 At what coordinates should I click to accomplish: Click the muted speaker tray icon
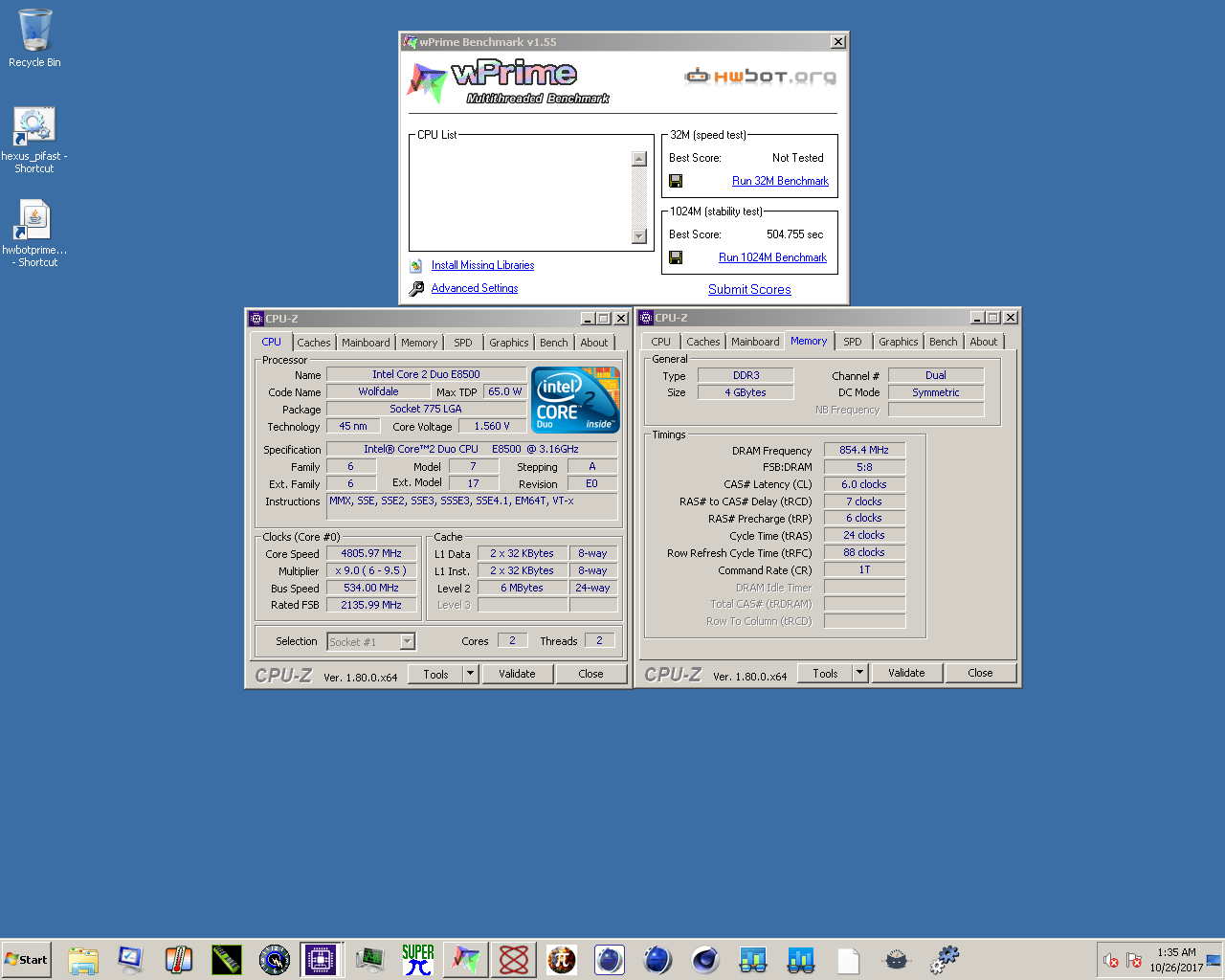tap(1111, 960)
